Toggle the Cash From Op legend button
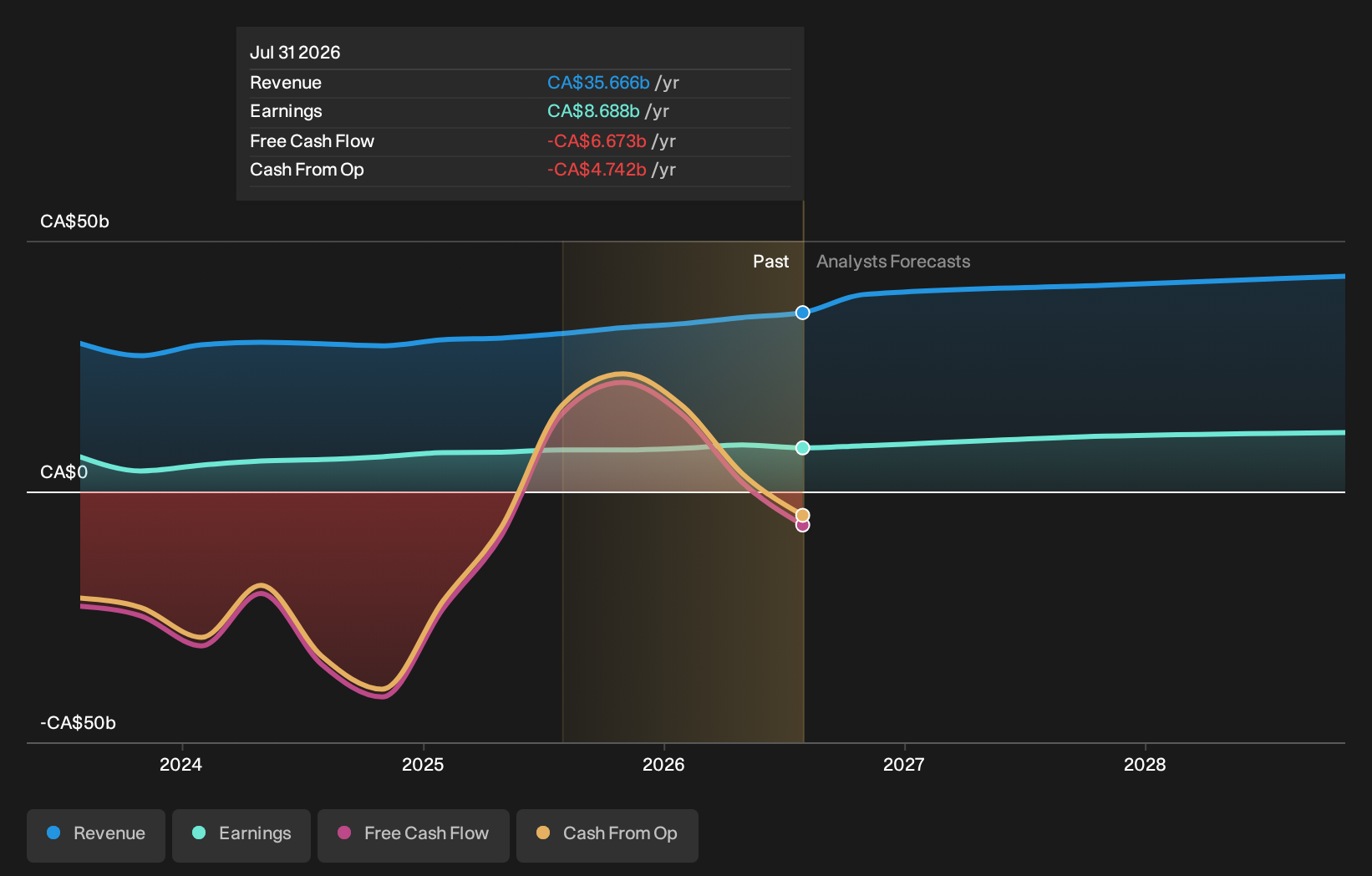 (607, 835)
